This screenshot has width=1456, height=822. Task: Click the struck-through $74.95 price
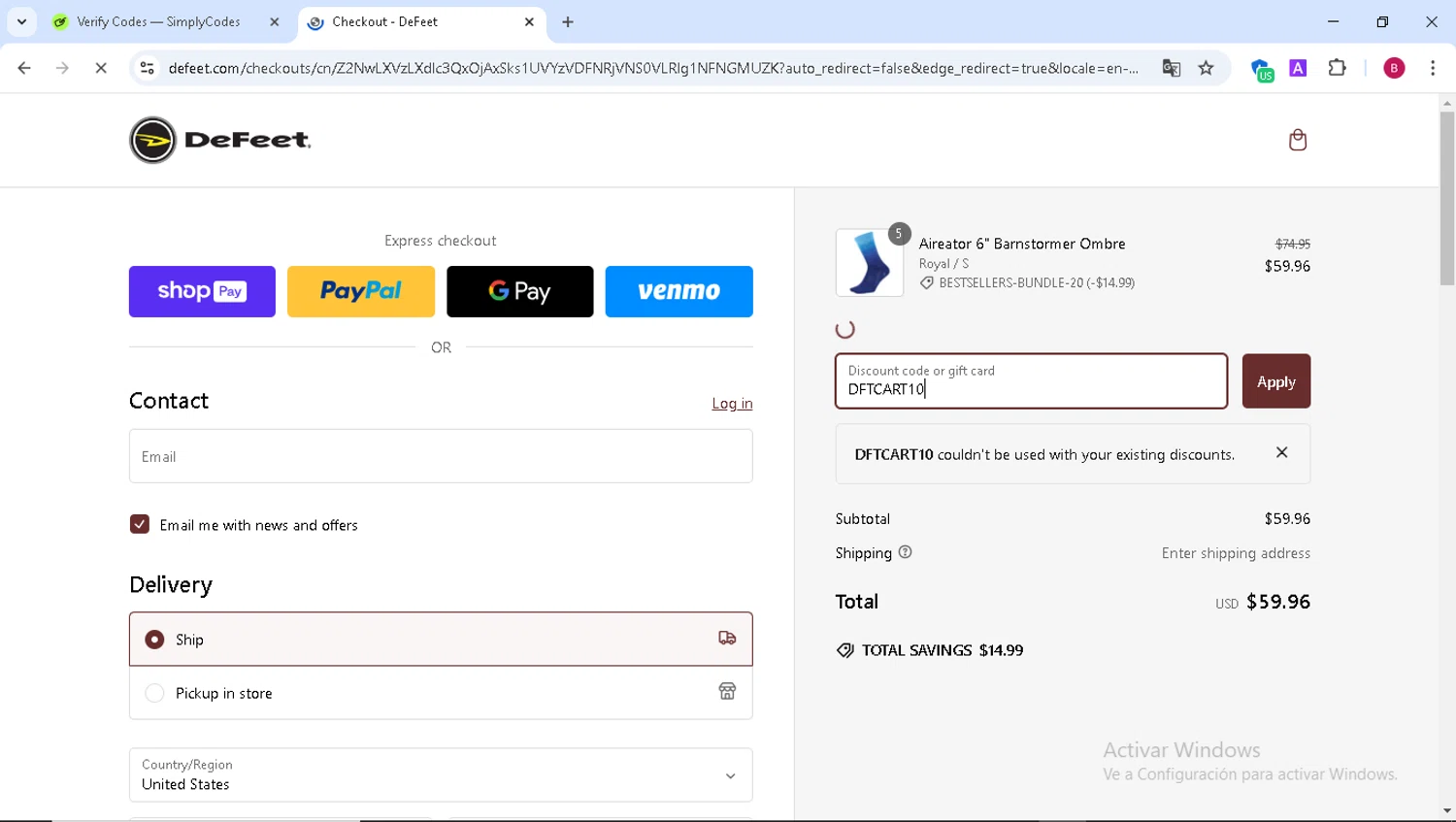[x=1293, y=244]
